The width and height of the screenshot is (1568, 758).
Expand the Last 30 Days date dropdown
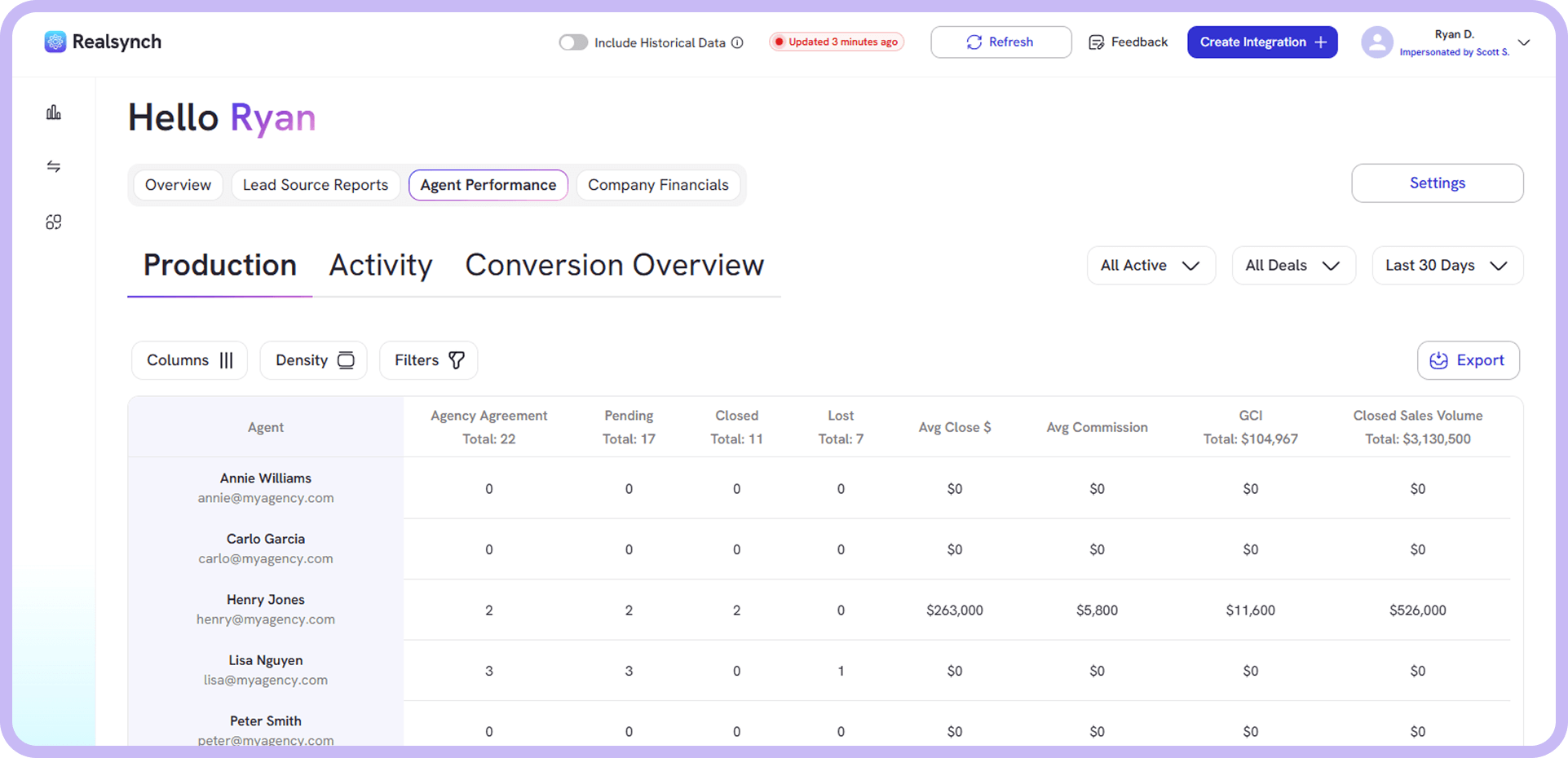coord(1447,266)
